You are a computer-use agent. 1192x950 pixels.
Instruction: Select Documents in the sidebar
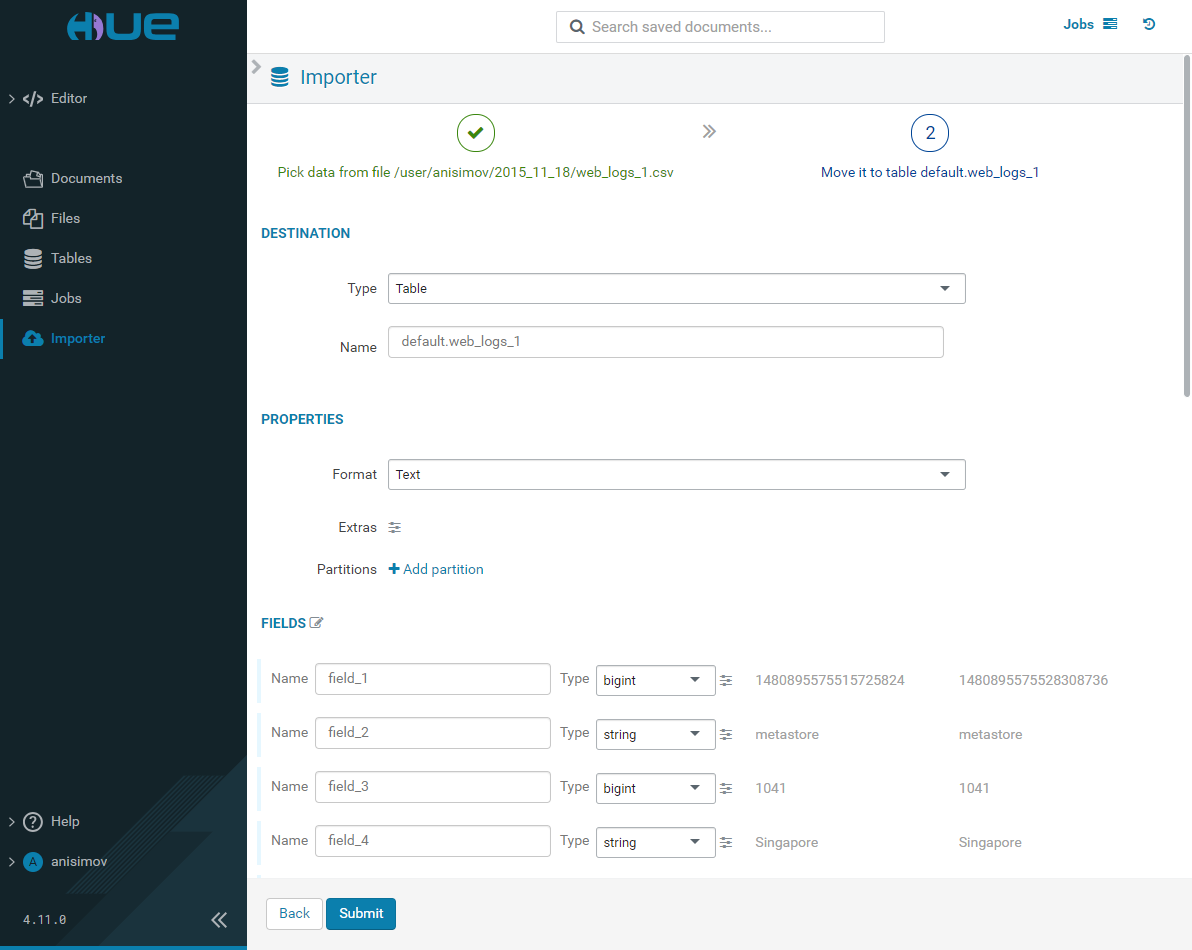(86, 179)
